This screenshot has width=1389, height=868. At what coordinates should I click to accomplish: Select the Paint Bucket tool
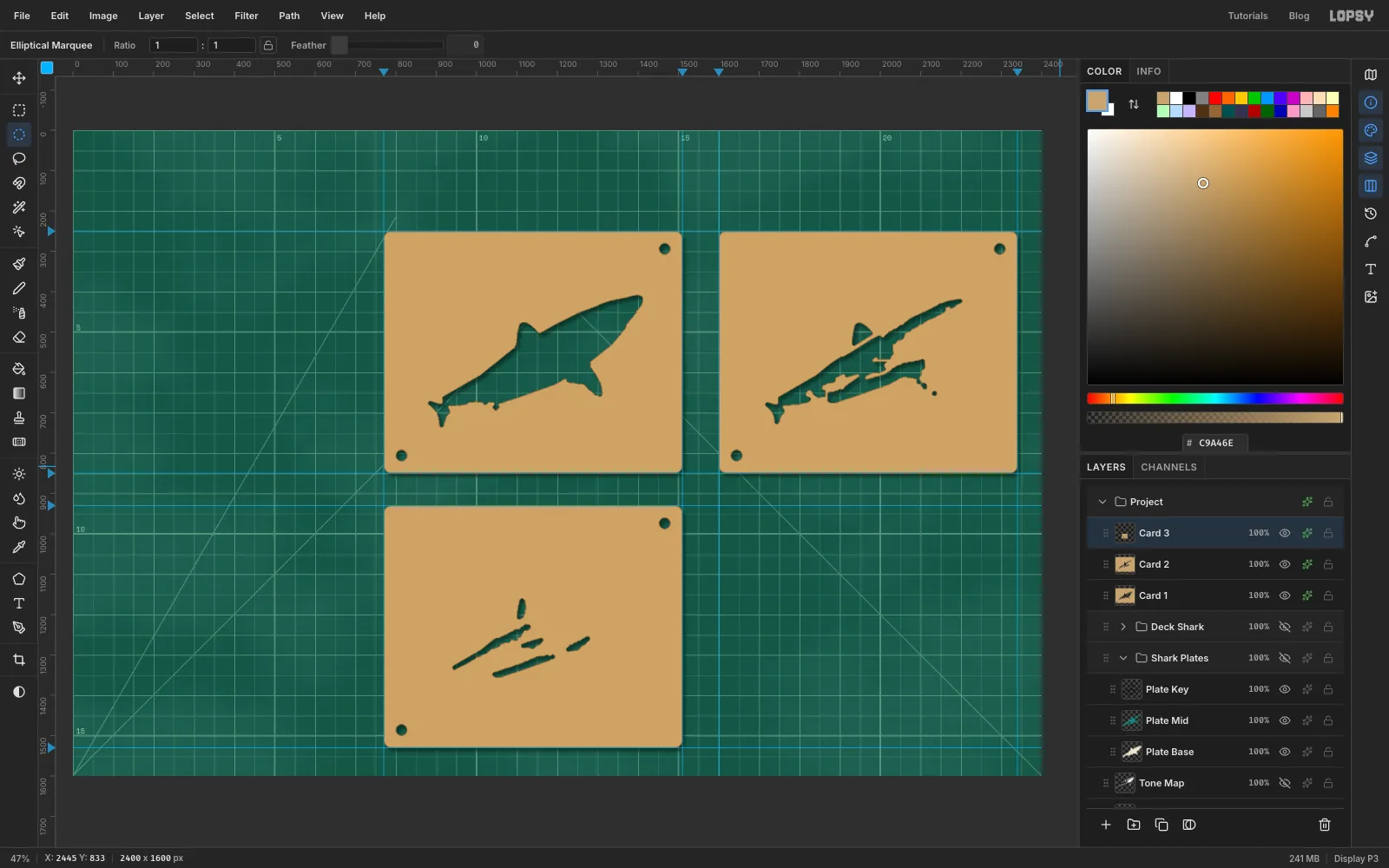coord(19,369)
